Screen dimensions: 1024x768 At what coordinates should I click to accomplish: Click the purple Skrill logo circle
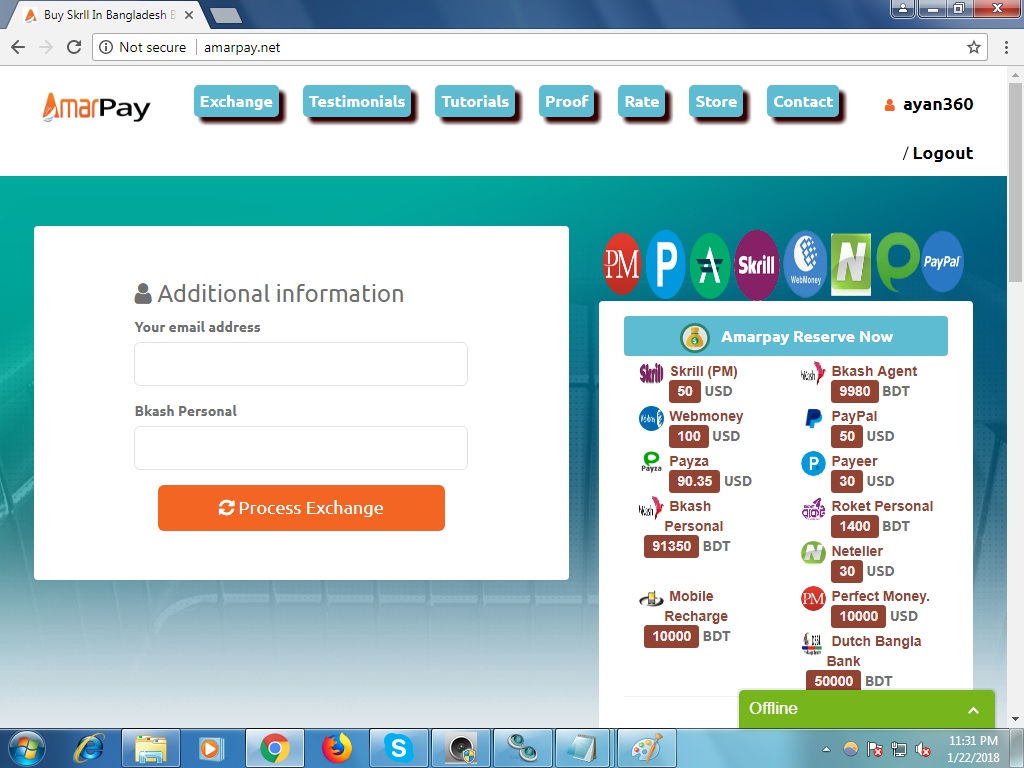[756, 264]
